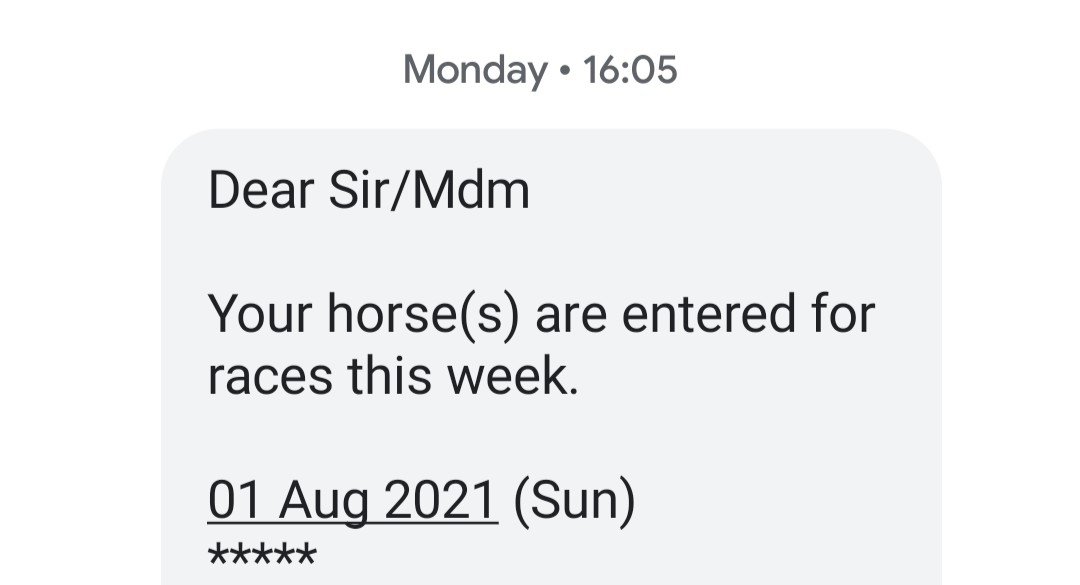The width and height of the screenshot is (1080, 585).
Task: Tap 'Aug' in the underlined date
Action: [x=324, y=502]
